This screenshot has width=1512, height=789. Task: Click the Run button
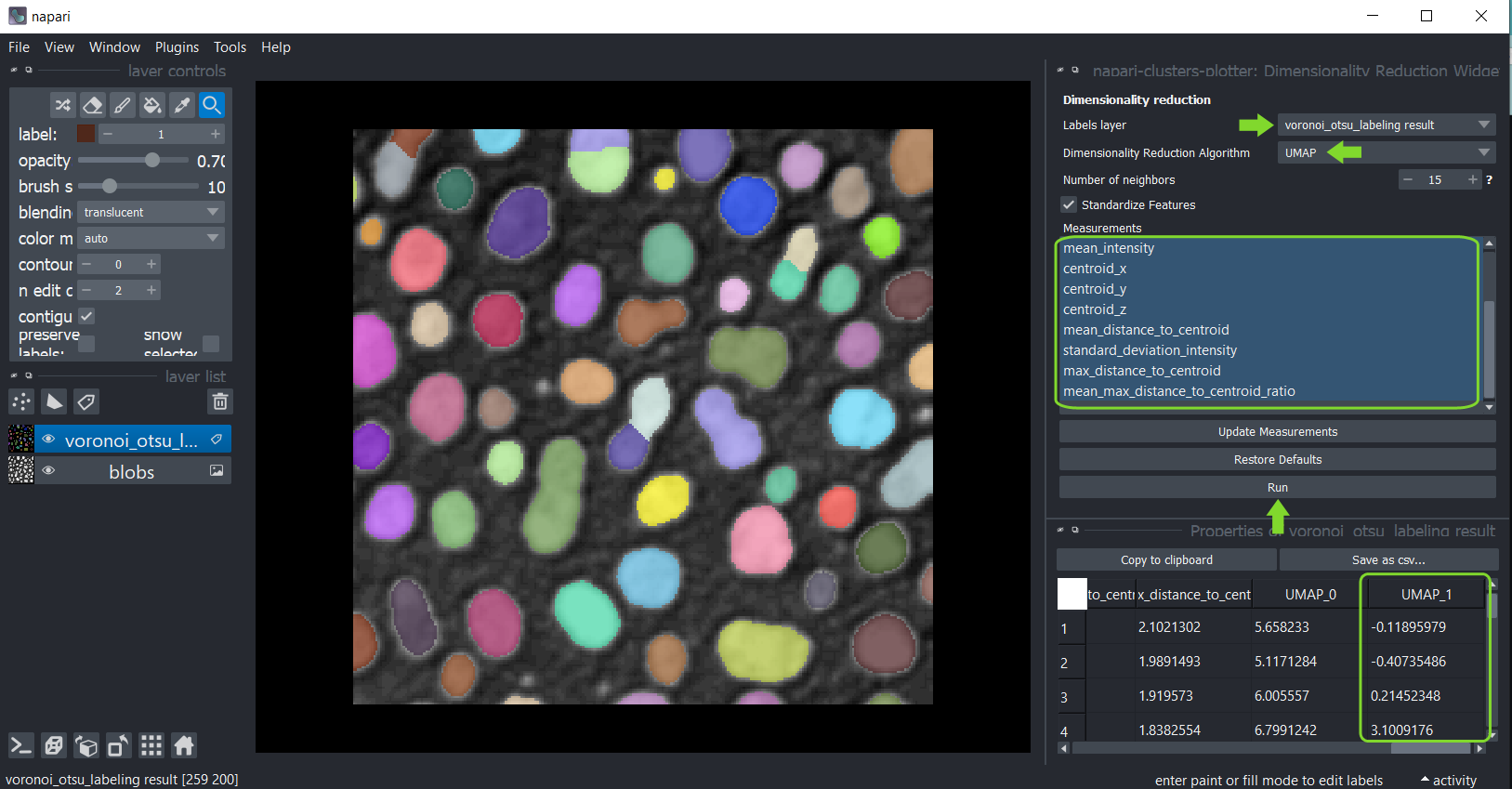point(1277,487)
